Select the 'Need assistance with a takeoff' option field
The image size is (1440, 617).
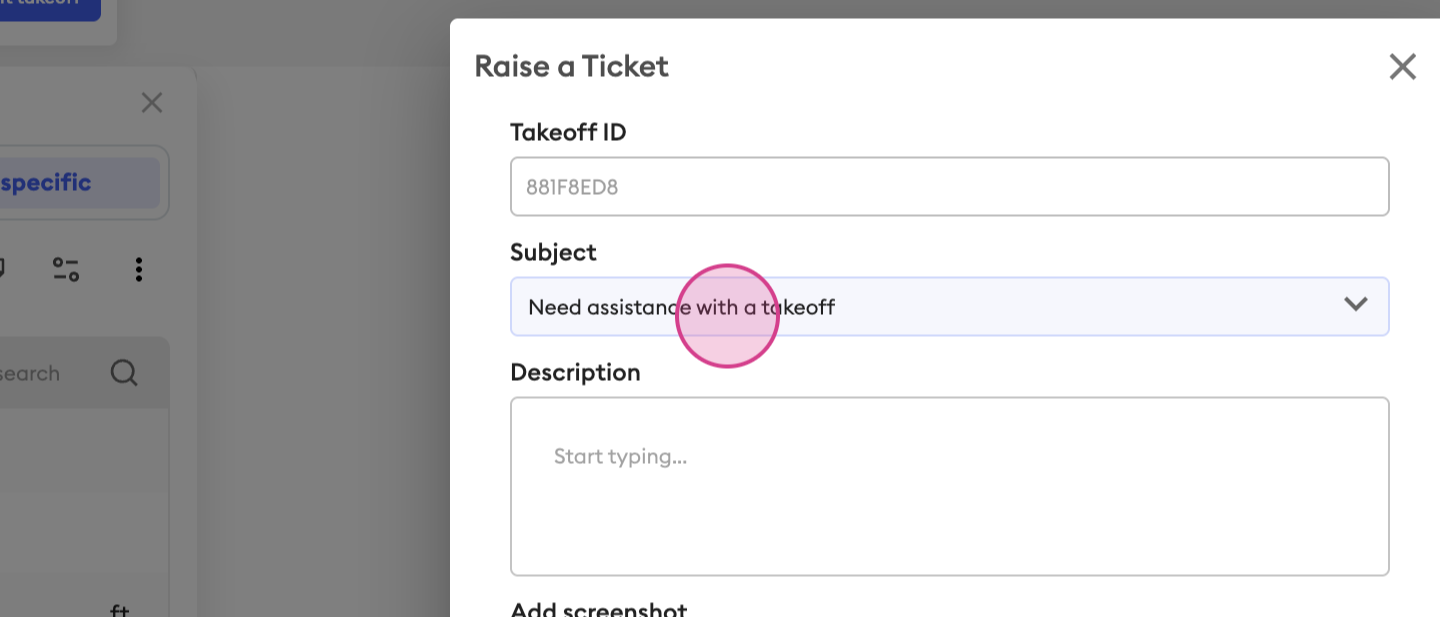click(x=949, y=306)
